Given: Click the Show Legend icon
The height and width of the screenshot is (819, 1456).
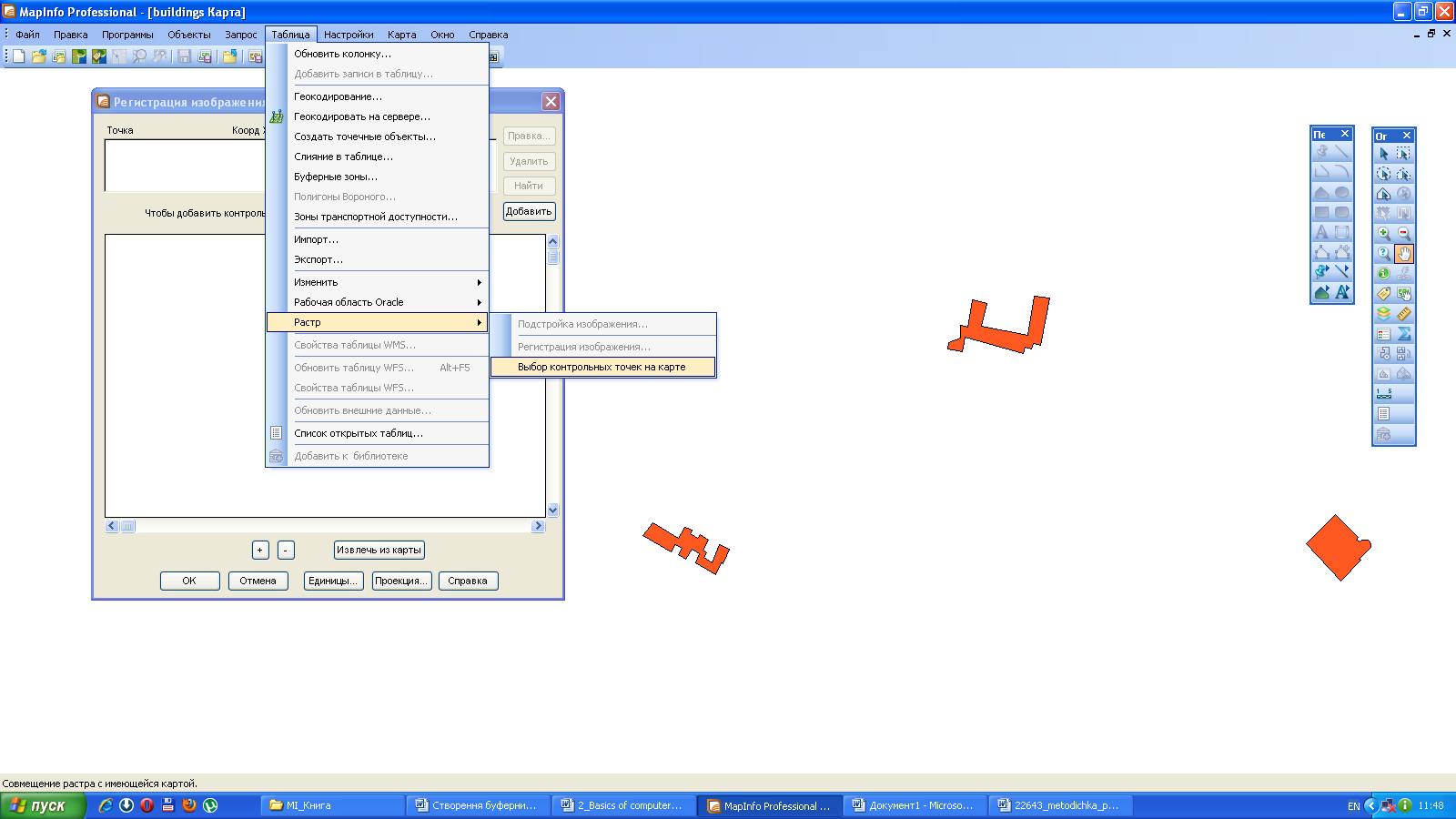Looking at the screenshot, I should (x=1383, y=334).
